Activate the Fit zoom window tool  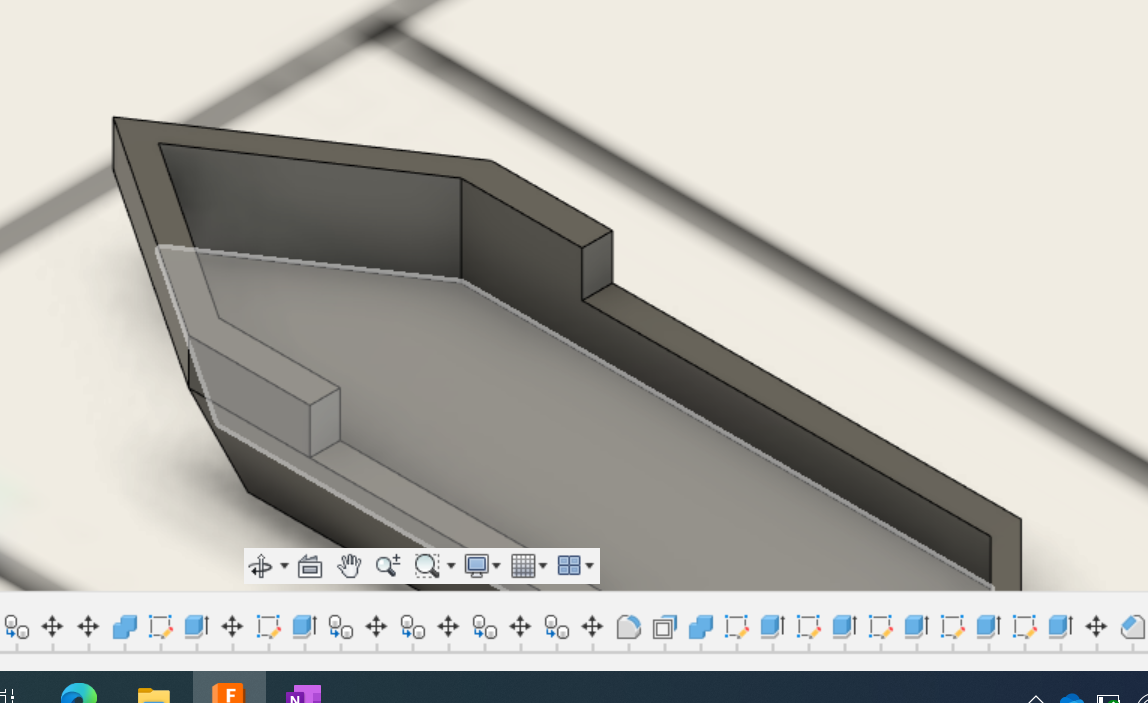425,565
